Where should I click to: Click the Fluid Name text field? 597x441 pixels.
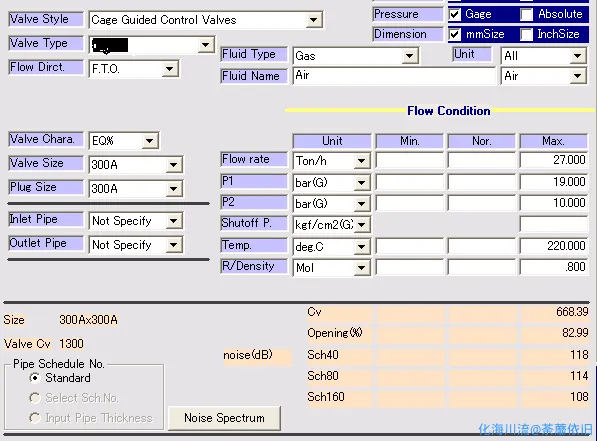tap(394, 76)
